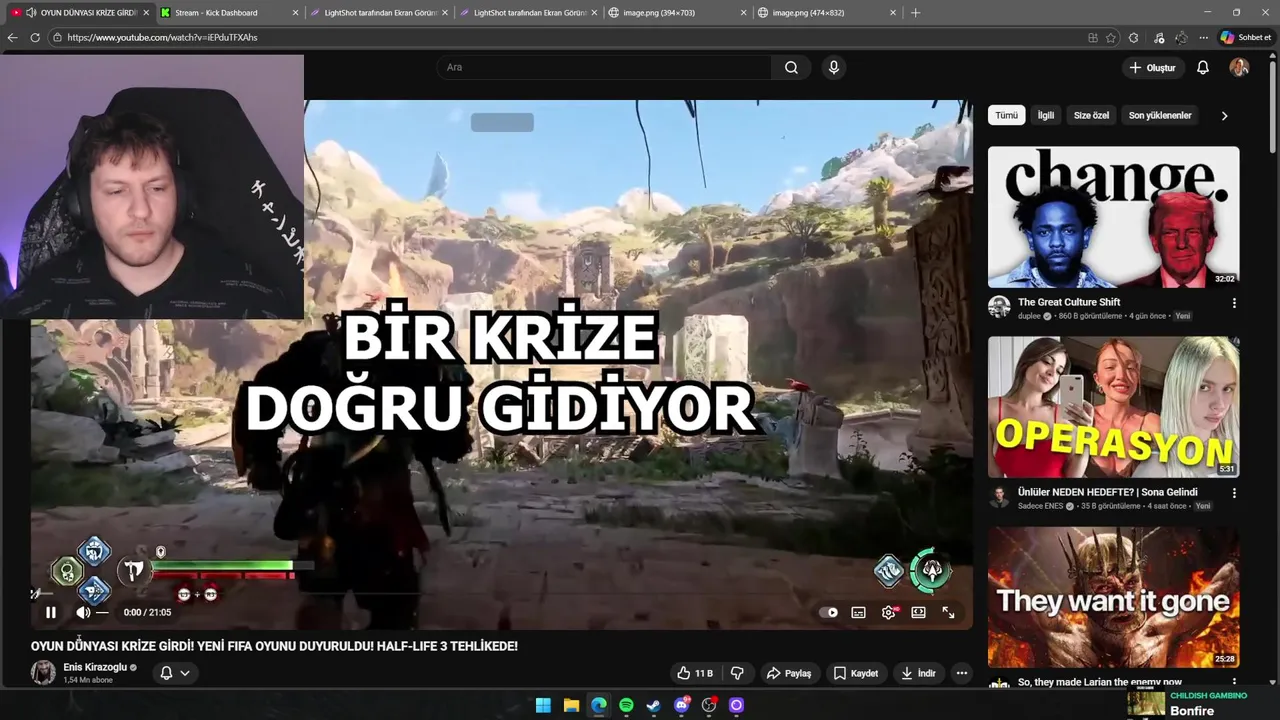Open the options menu for Ünlüler NEDEN HEDEFTE?

pyautogui.click(x=1233, y=493)
